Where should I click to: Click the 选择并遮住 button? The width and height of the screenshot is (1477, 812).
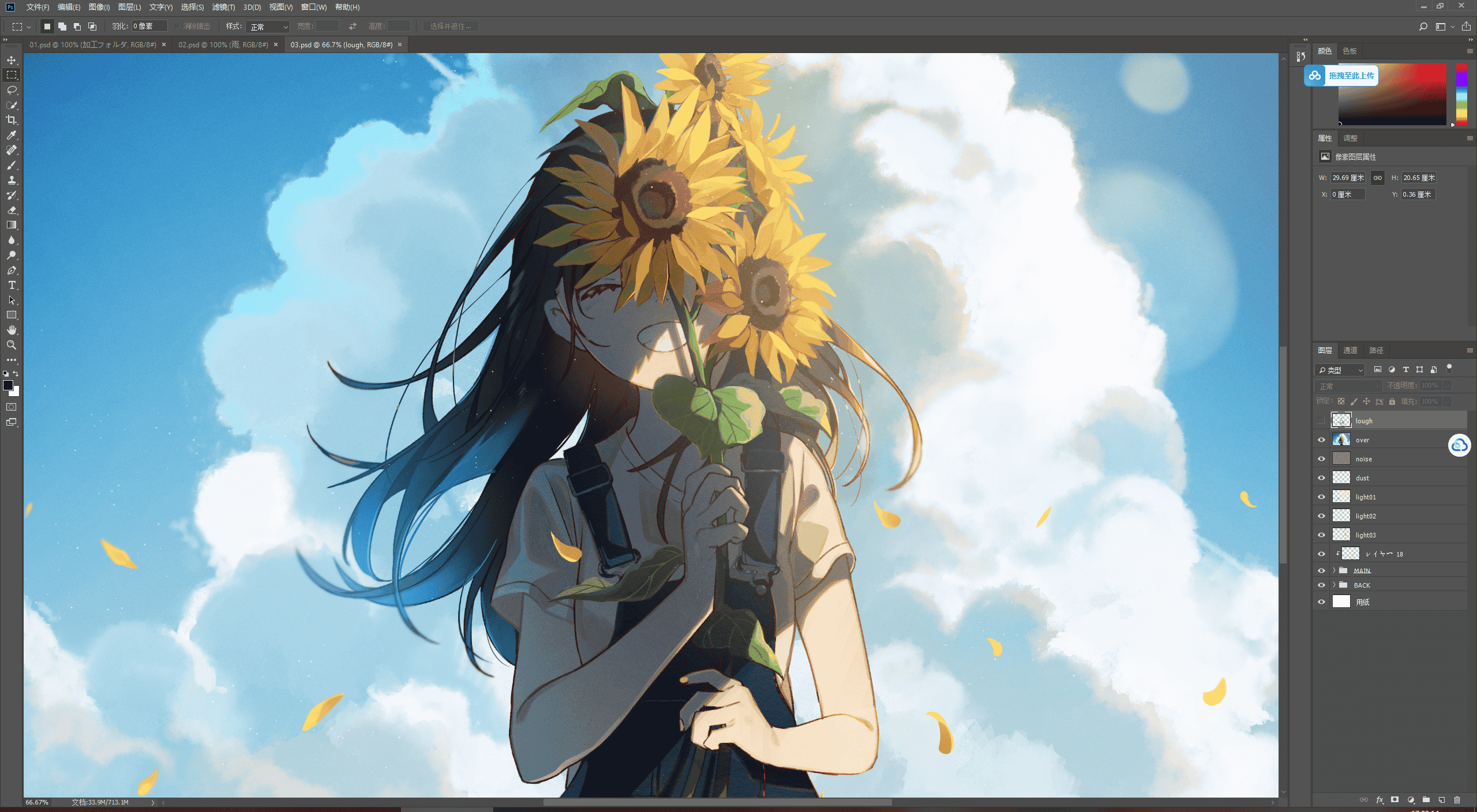(451, 27)
